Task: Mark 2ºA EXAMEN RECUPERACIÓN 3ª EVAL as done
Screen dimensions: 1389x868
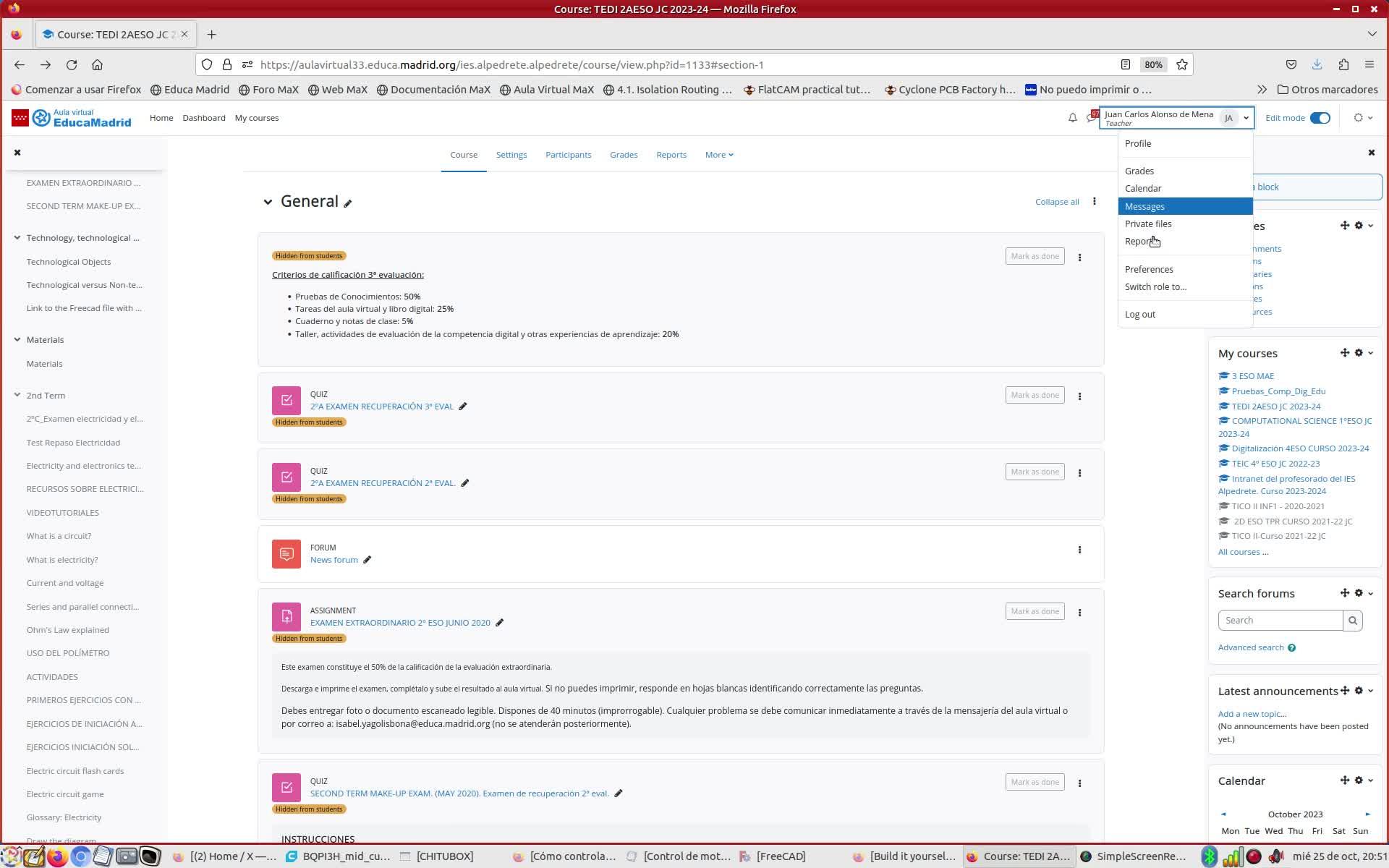Action: (x=1035, y=395)
